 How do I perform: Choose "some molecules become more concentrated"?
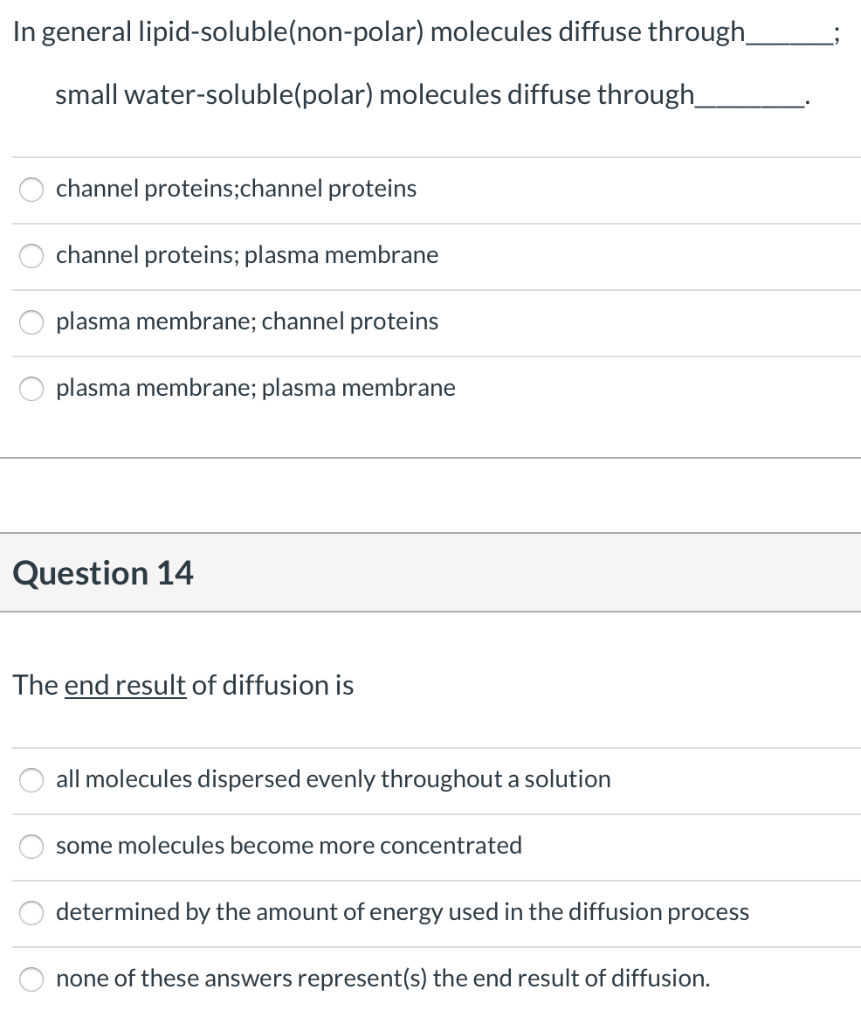tap(289, 845)
